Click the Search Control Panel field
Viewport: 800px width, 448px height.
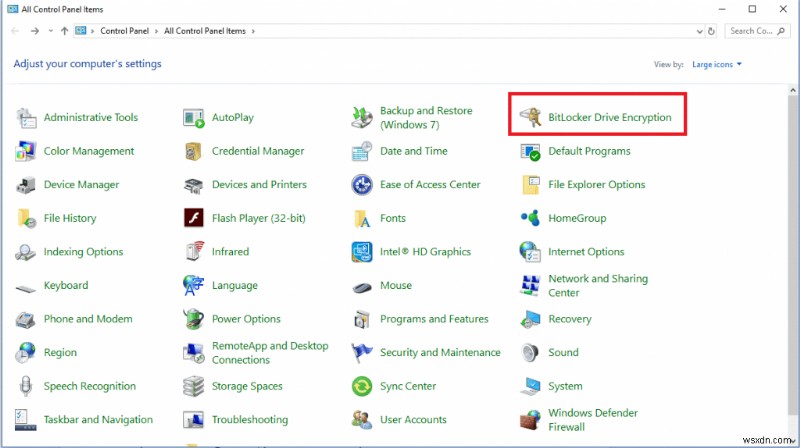[x=757, y=31]
